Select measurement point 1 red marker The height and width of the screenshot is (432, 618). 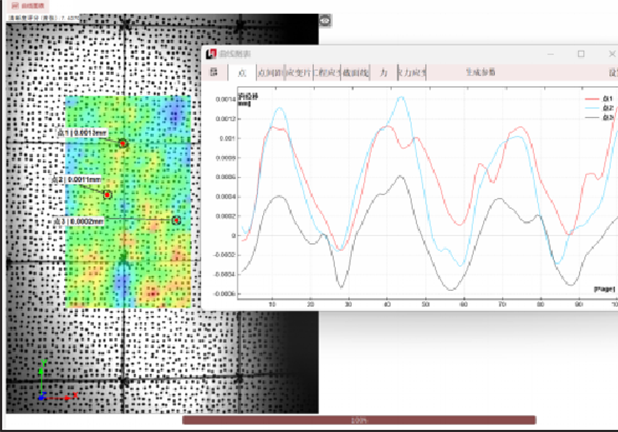(x=123, y=144)
